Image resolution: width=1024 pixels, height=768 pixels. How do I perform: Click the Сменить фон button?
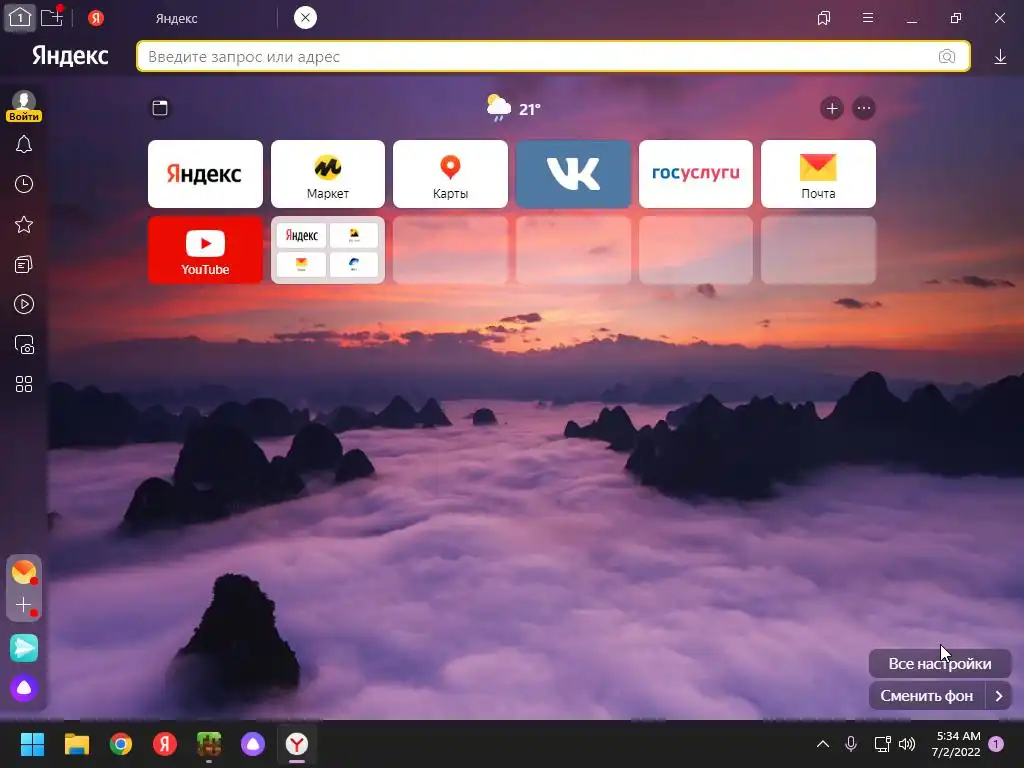pyautogui.click(x=927, y=696)
